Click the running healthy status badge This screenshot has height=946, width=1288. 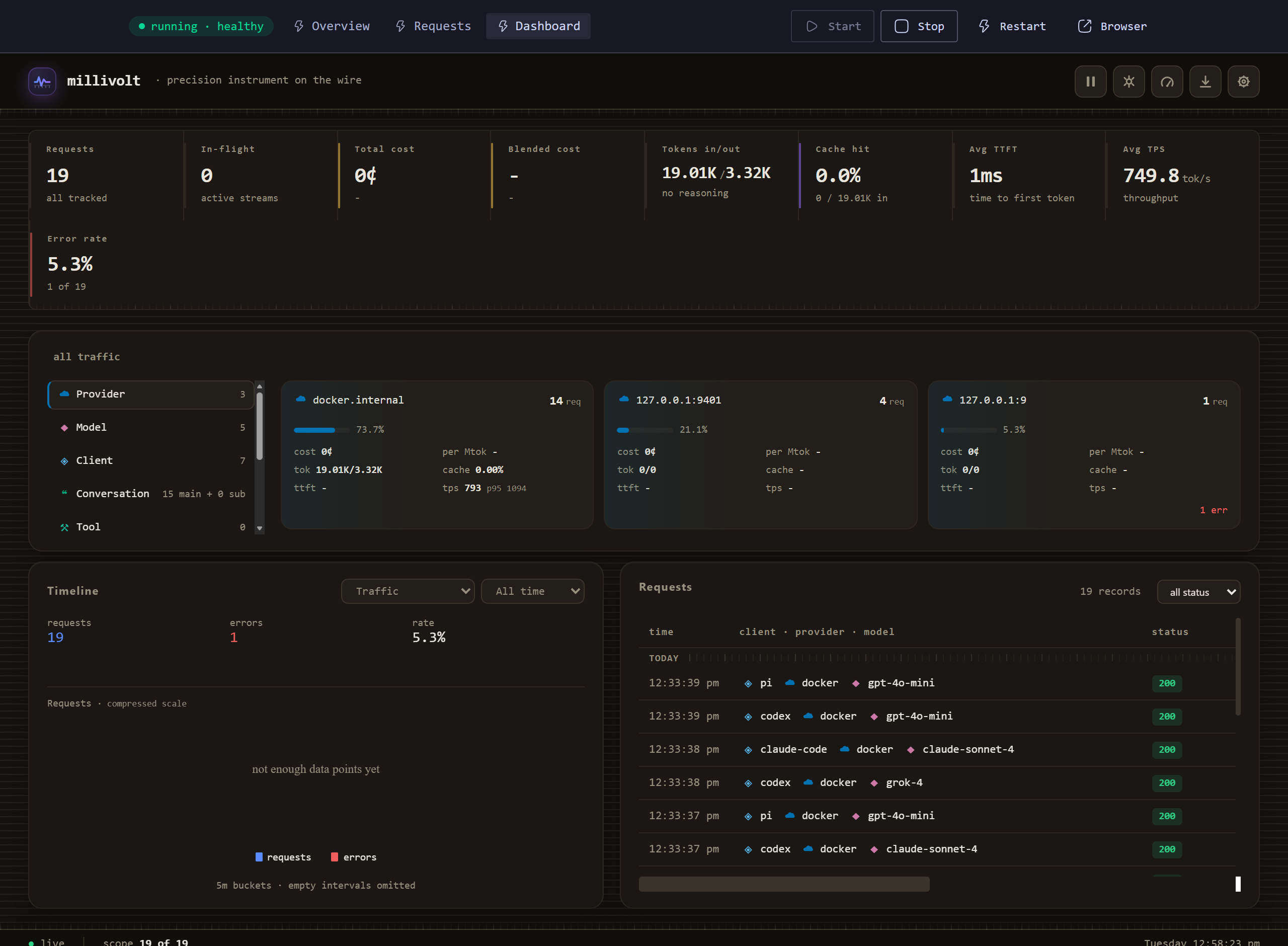click(201, 26)
